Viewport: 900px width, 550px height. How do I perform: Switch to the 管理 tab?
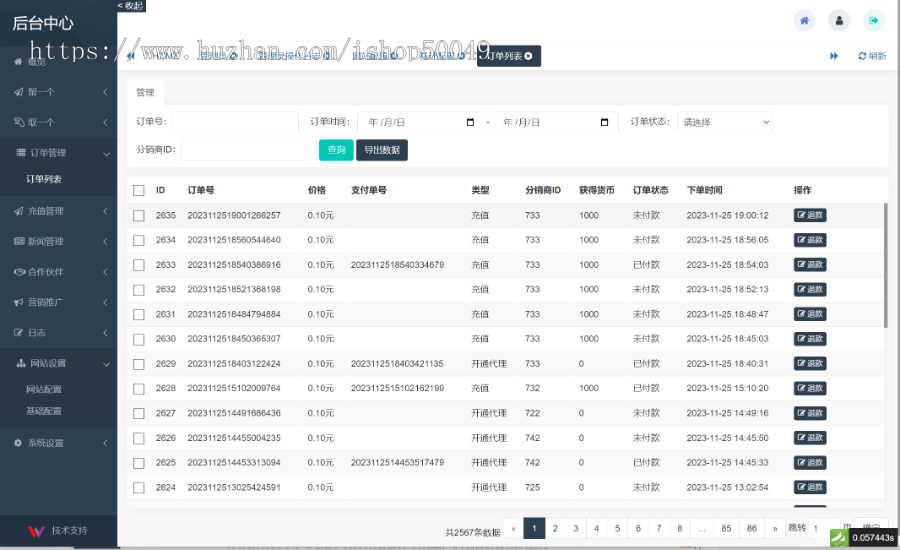tap(145, 92)
